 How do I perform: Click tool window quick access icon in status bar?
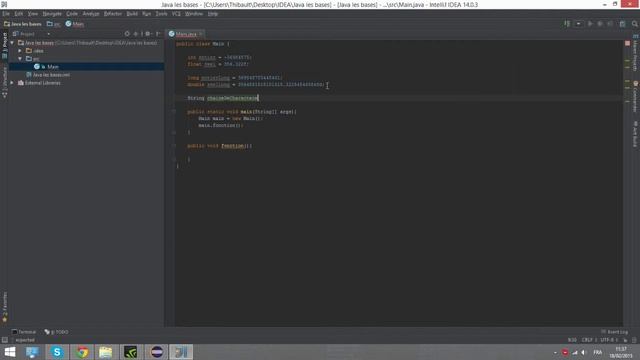click(4, 340)
